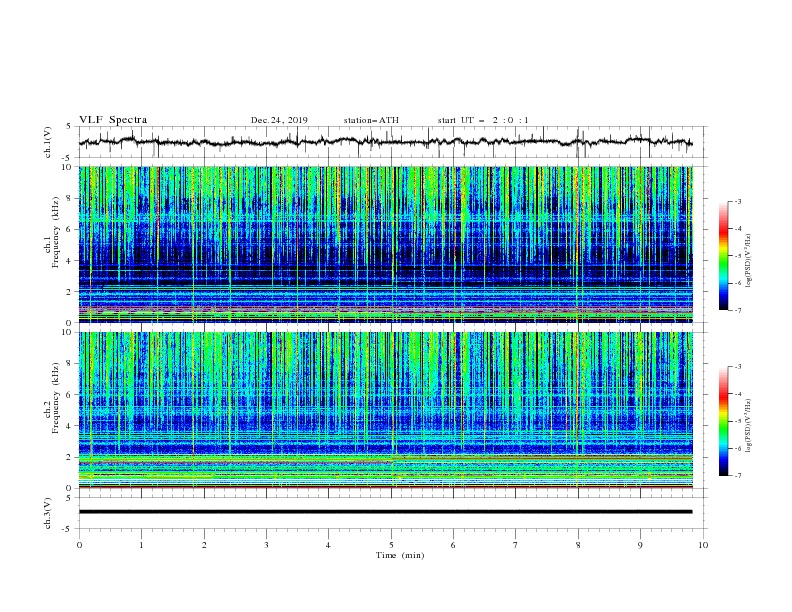
Task: Click the "-7" tick on ch.1 colorbar
Action: pyautogui.click(x=738, y=310)
